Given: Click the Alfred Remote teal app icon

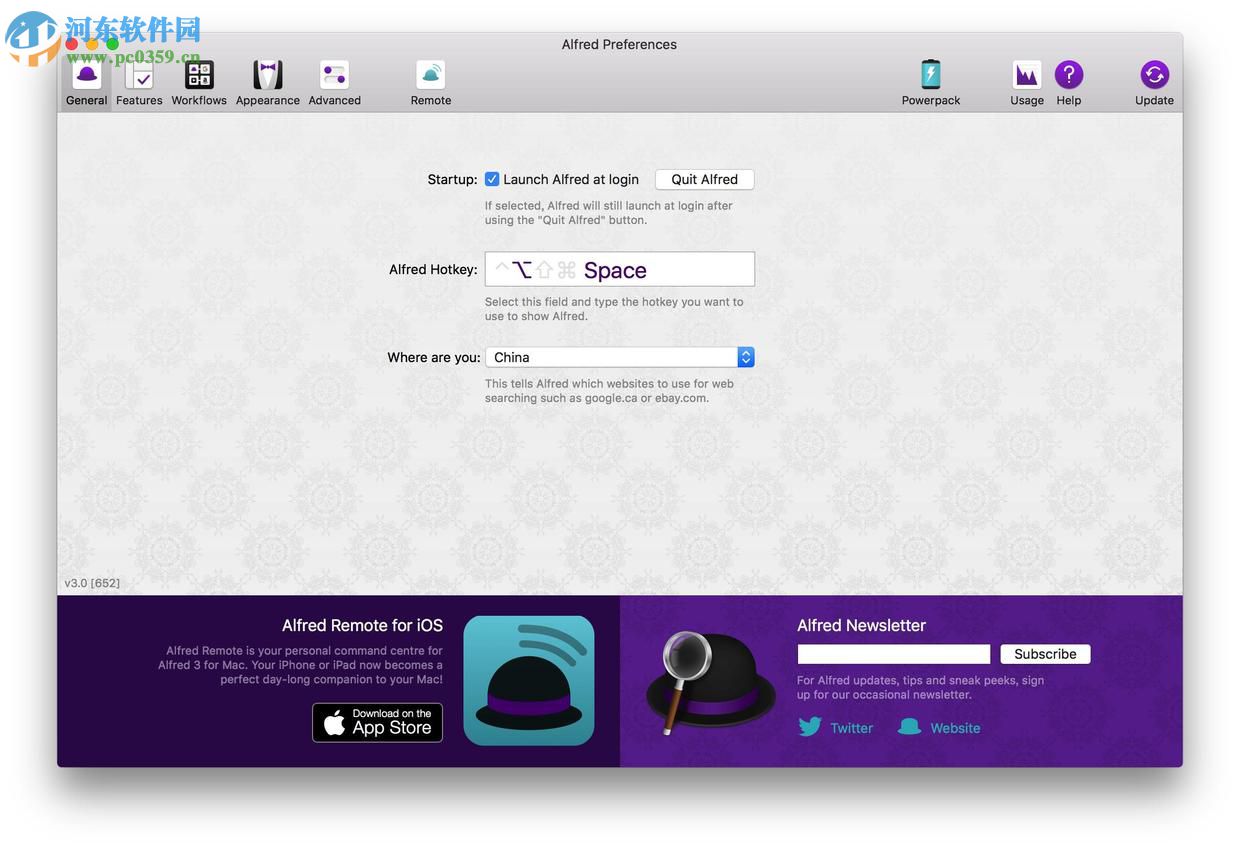Looking at the screenshot, I should pyautogui.click(x=529, y=680).
